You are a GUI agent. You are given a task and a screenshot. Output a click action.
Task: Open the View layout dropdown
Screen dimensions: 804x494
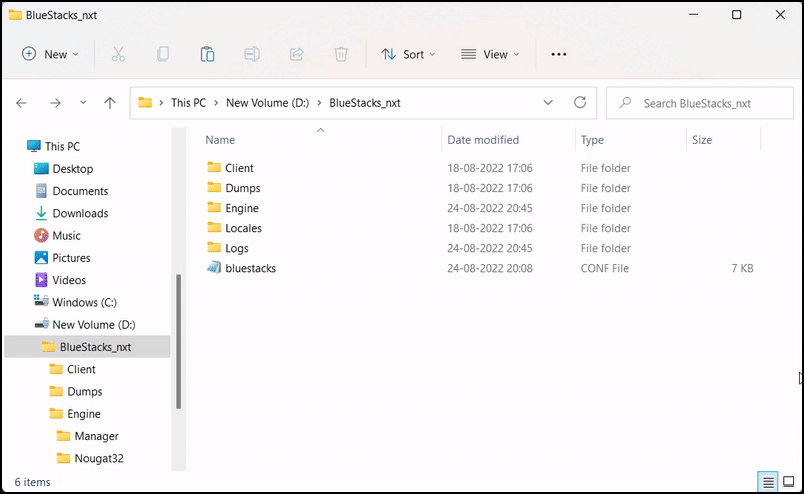click(x=490, y=54)
